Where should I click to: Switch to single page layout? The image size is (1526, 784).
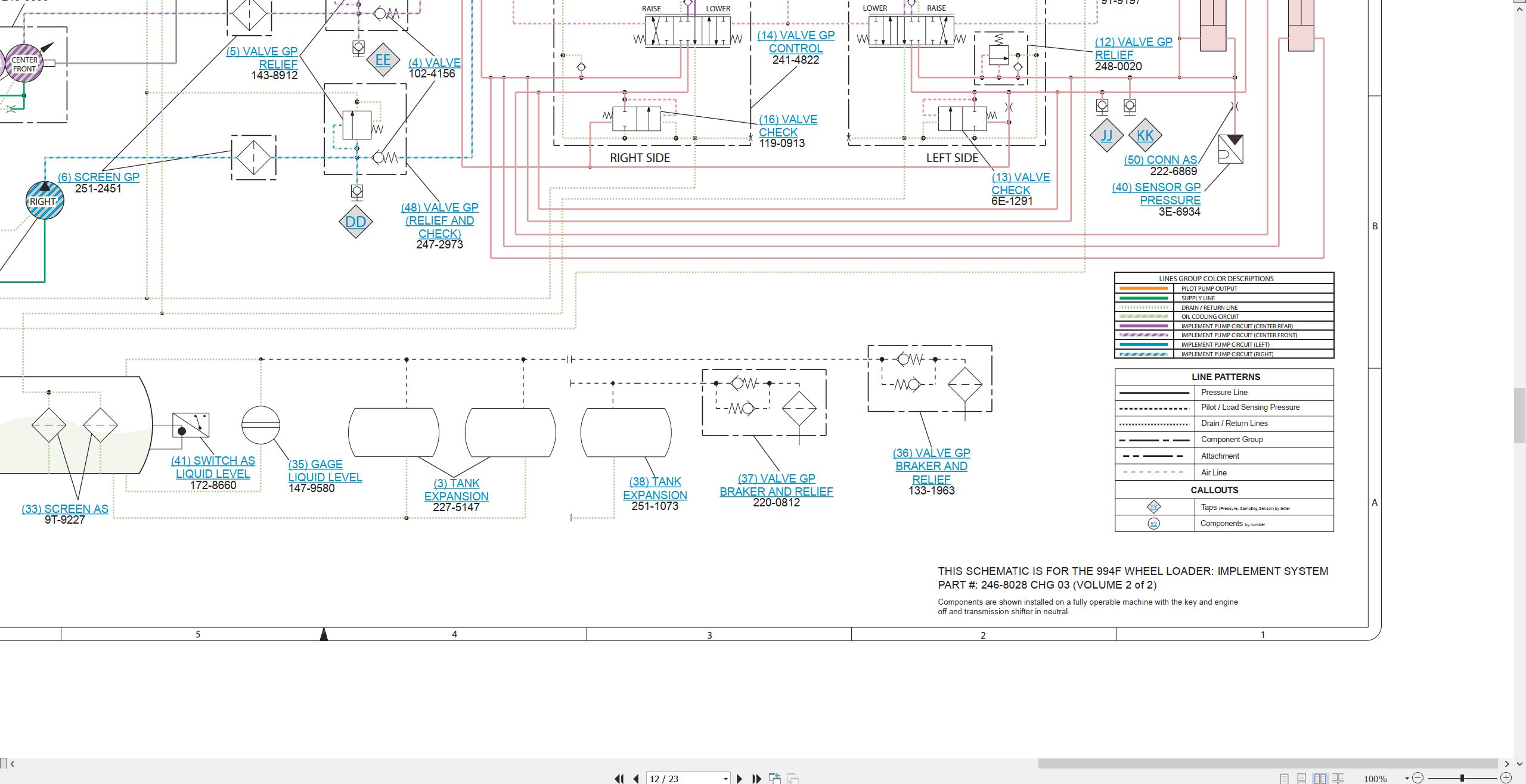pos(1284,778)
